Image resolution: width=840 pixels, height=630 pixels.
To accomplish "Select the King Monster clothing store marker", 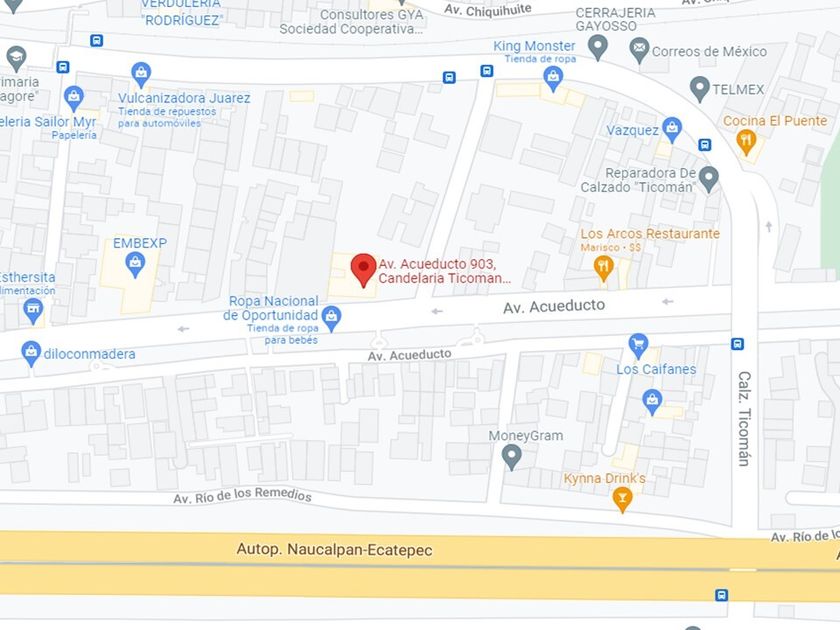I will (x=553, y=80).
